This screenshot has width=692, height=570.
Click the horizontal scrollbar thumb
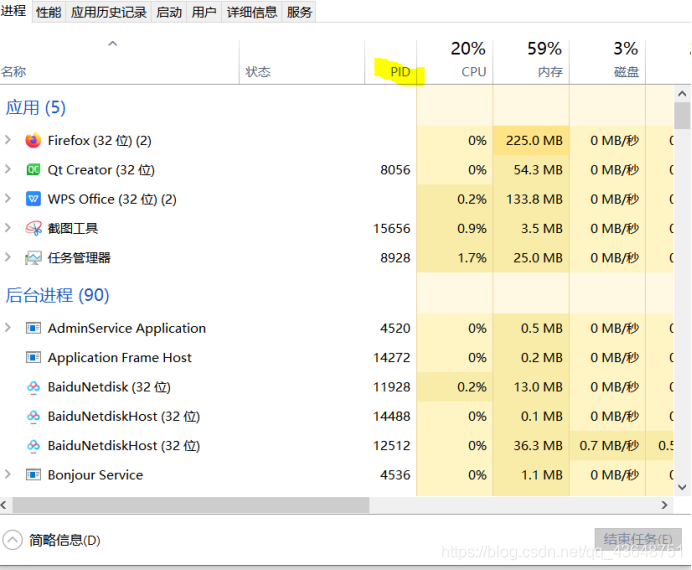[x=191, y=505]
